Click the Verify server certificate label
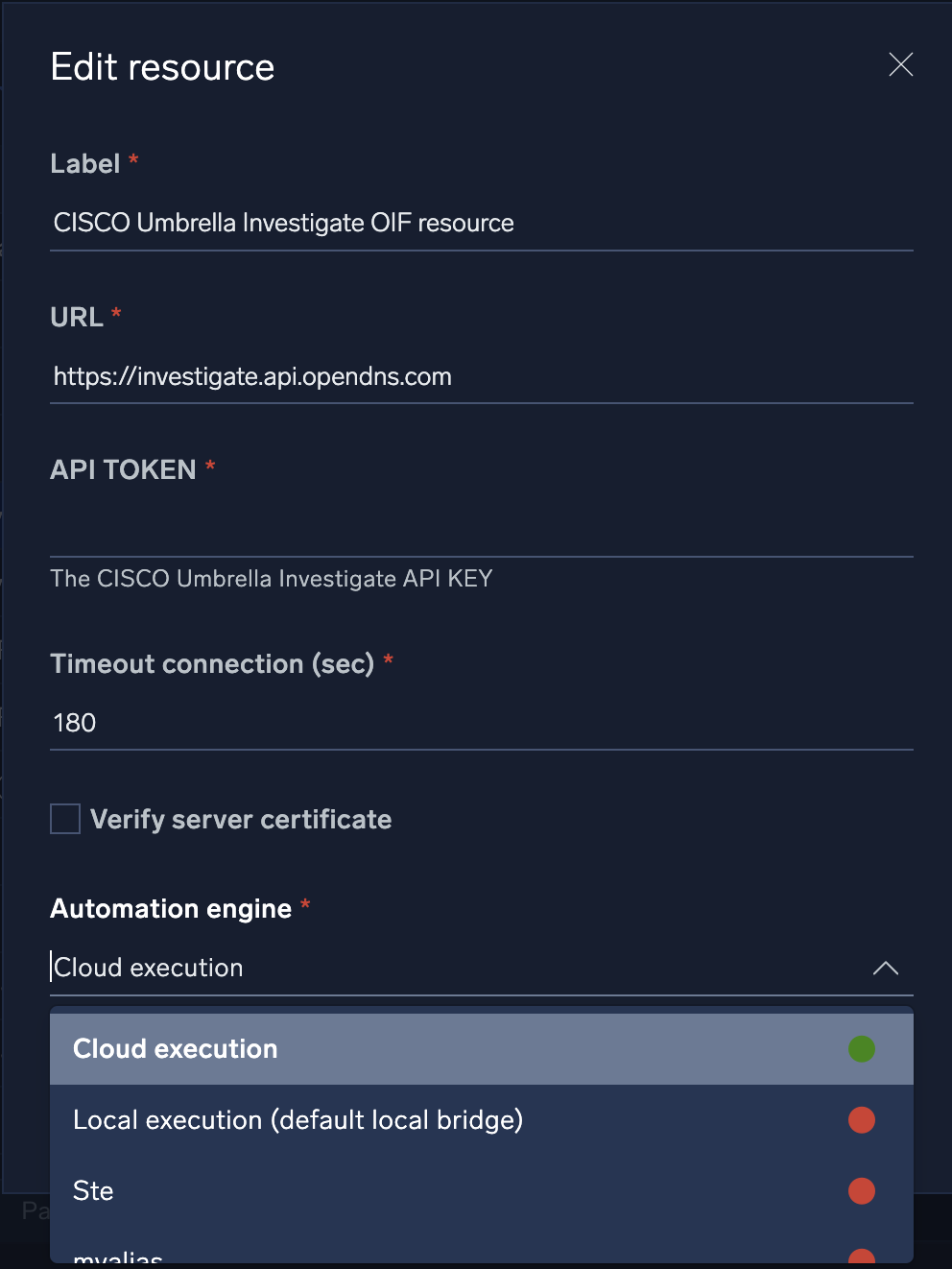Screen dimensions: 952x1269 click(241, 819)
